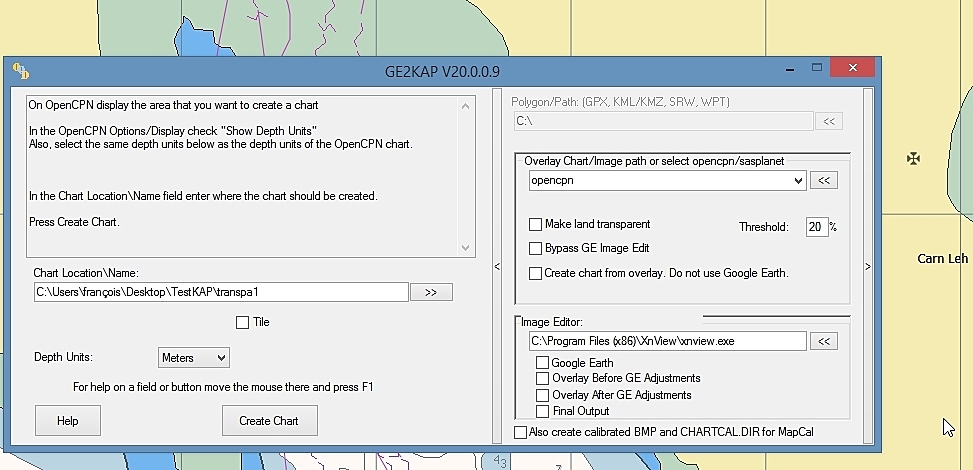This screenshot has height=470, width=973.
Task: Collapse panel with left arrow divider
Action: coord(497,266)
